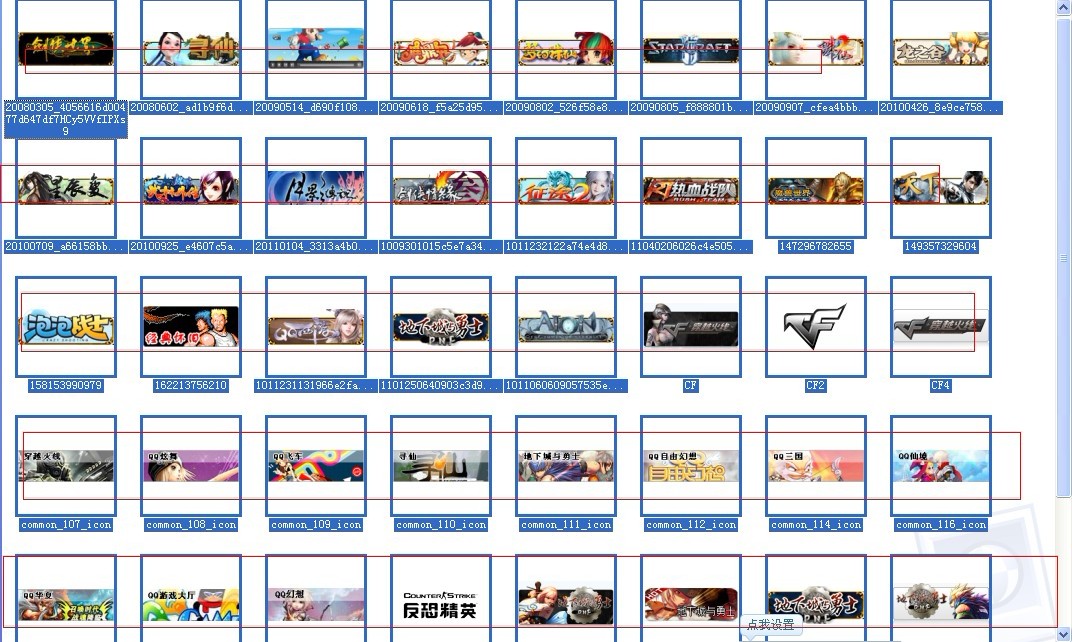This screenshot has height=642, width=1072.
Task: Click the file name 1011231131966e2fa...
Action: 316,385
